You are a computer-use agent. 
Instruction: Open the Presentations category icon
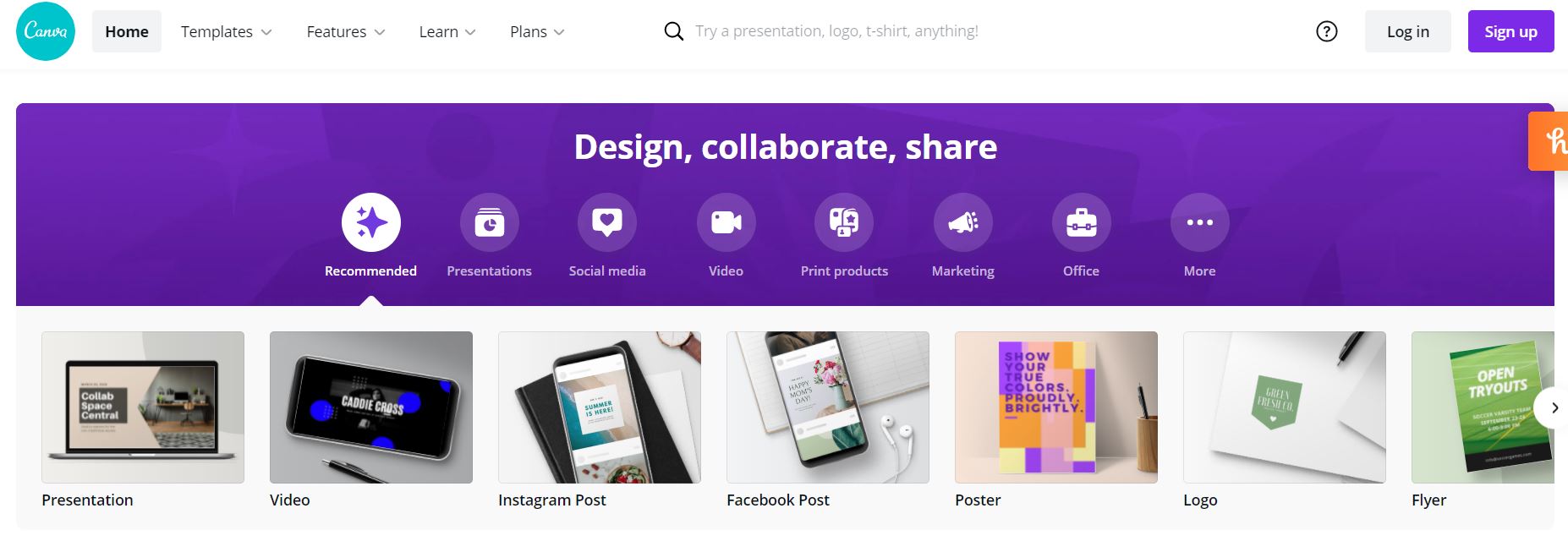point(489,222)
